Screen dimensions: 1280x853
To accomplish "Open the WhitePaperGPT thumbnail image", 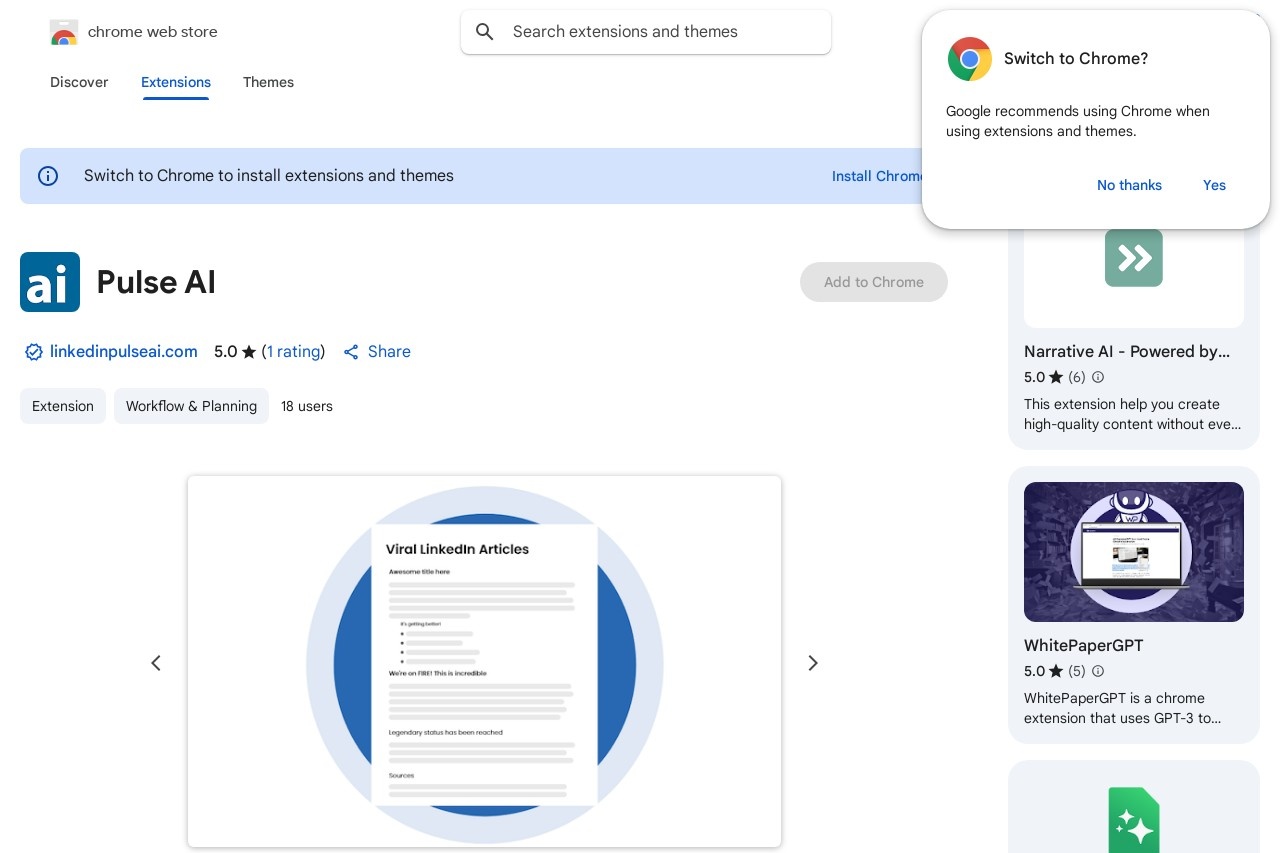I will tap(1134, 552).
